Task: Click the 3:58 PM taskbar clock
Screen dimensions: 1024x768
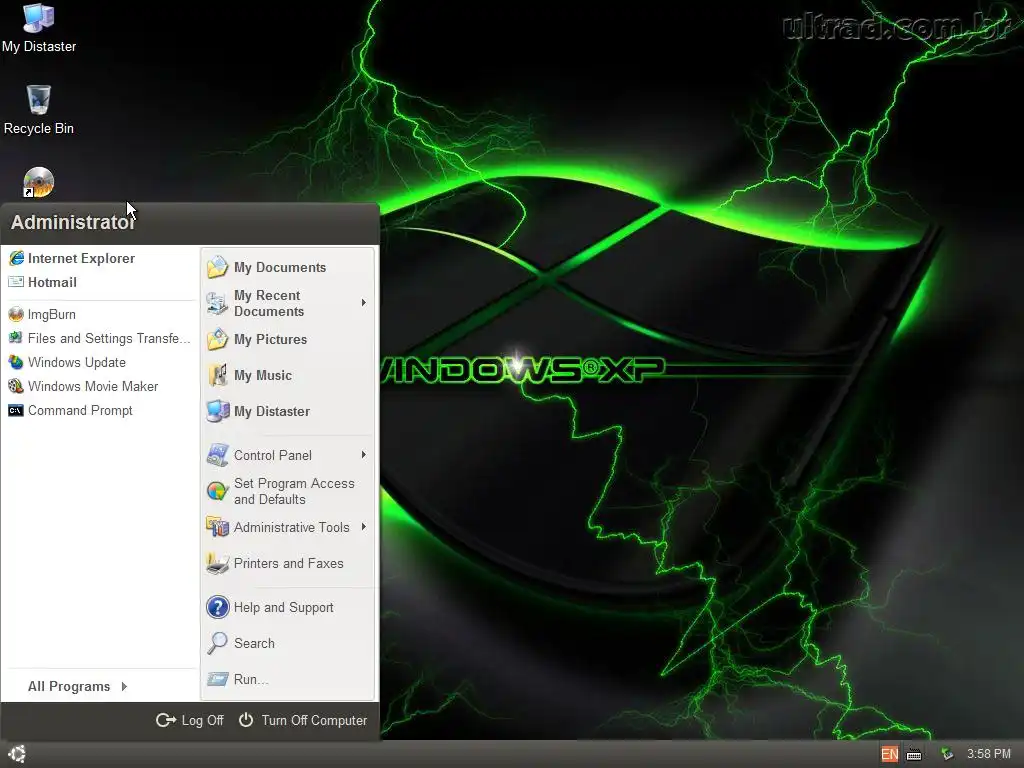Action: click(989, 754)
